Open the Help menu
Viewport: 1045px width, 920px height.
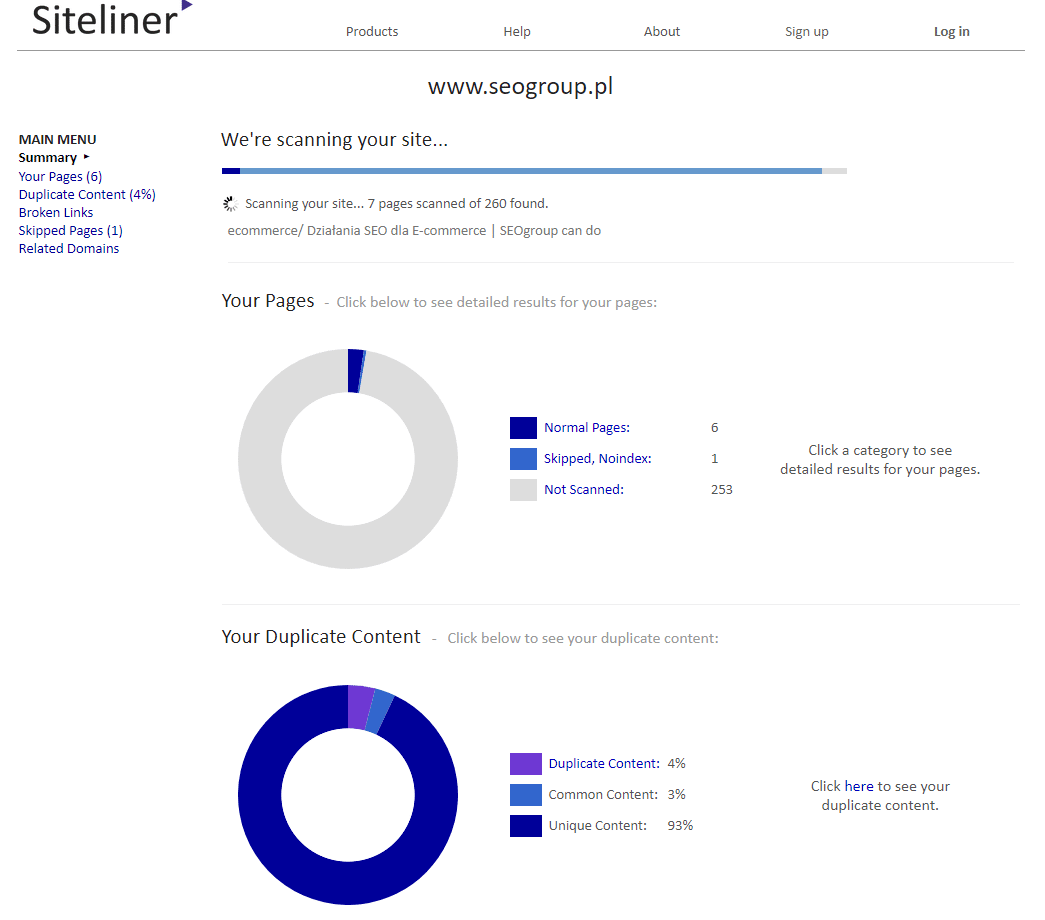point(517,31)
